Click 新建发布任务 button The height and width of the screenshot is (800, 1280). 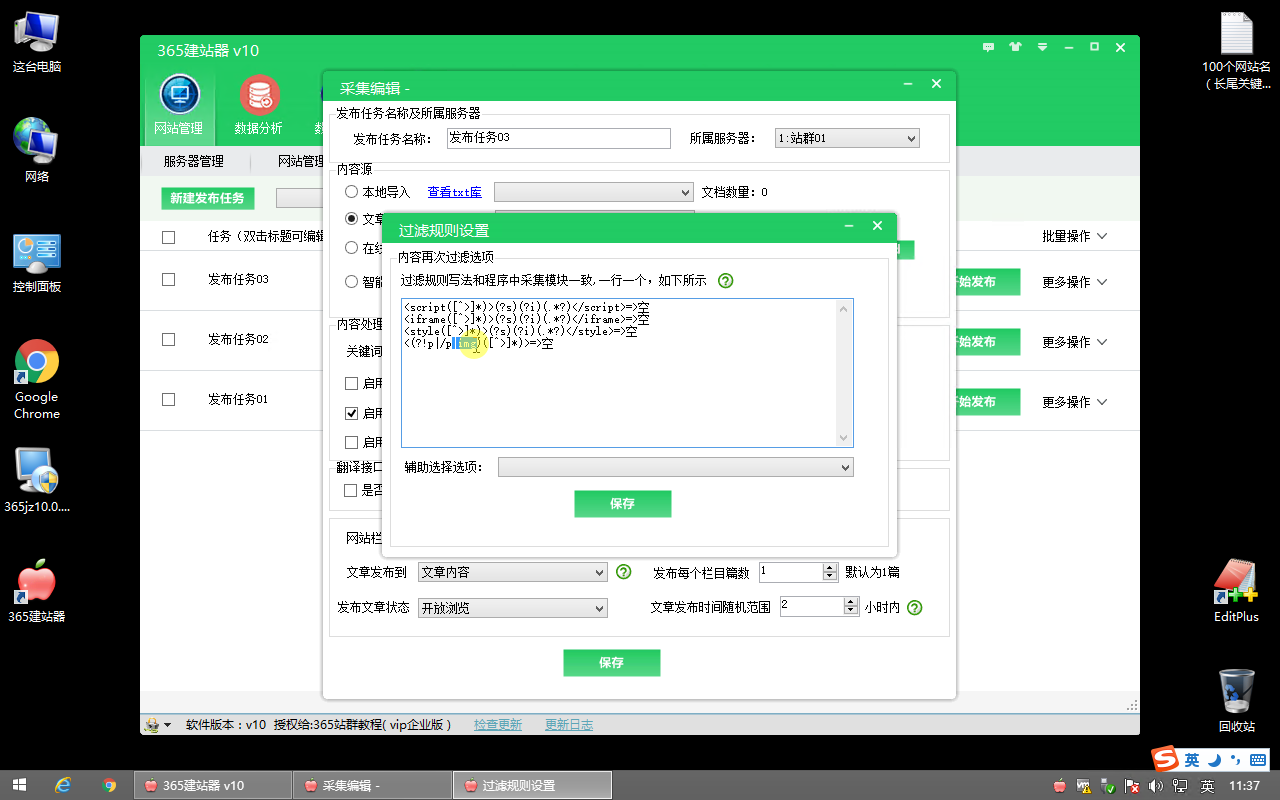click(207, 198)
